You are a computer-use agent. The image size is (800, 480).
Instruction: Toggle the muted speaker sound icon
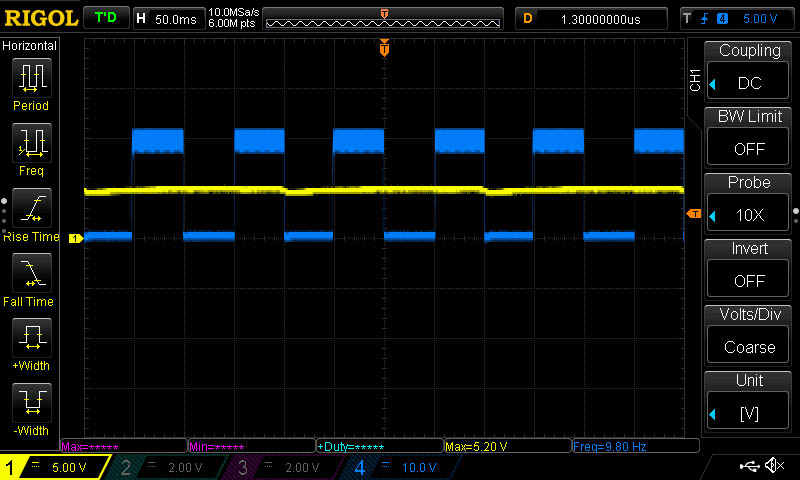click(773, 466)
